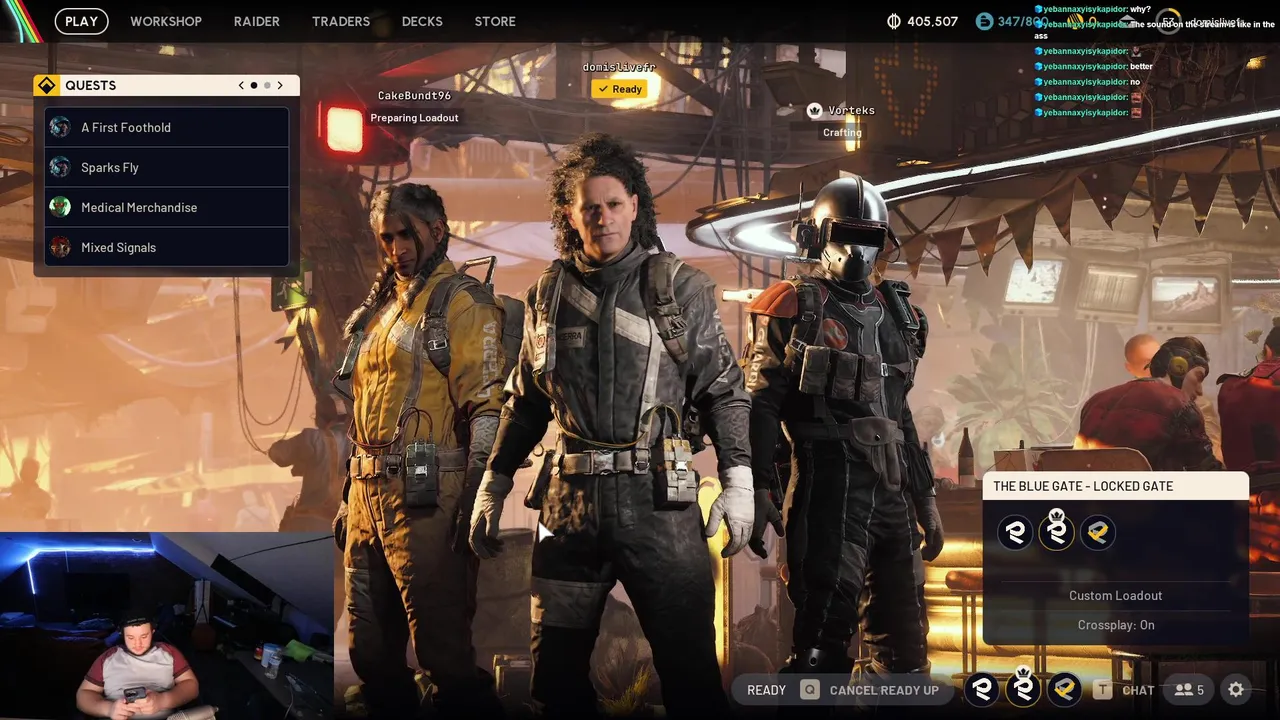
Task: Click the crown leader icon beside Vorteks
Action: [815, 111]
